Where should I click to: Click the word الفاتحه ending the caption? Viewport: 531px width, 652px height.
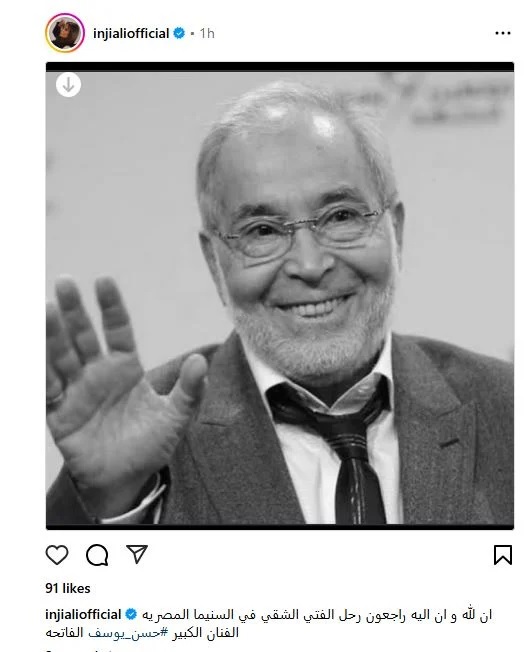(x=64, y=632)
